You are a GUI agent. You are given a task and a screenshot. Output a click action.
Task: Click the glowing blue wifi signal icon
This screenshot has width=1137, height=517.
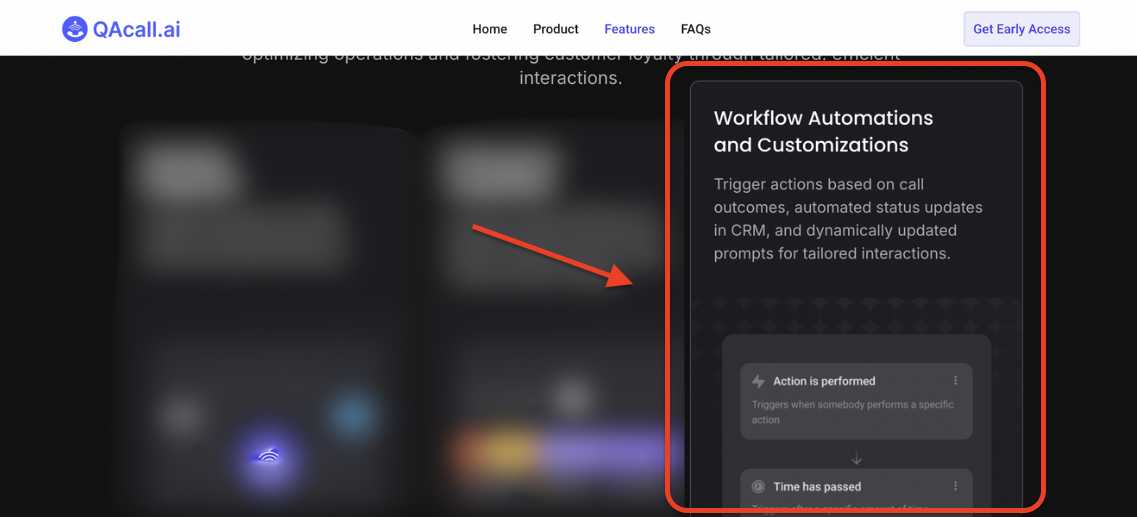tap(268, 455)
